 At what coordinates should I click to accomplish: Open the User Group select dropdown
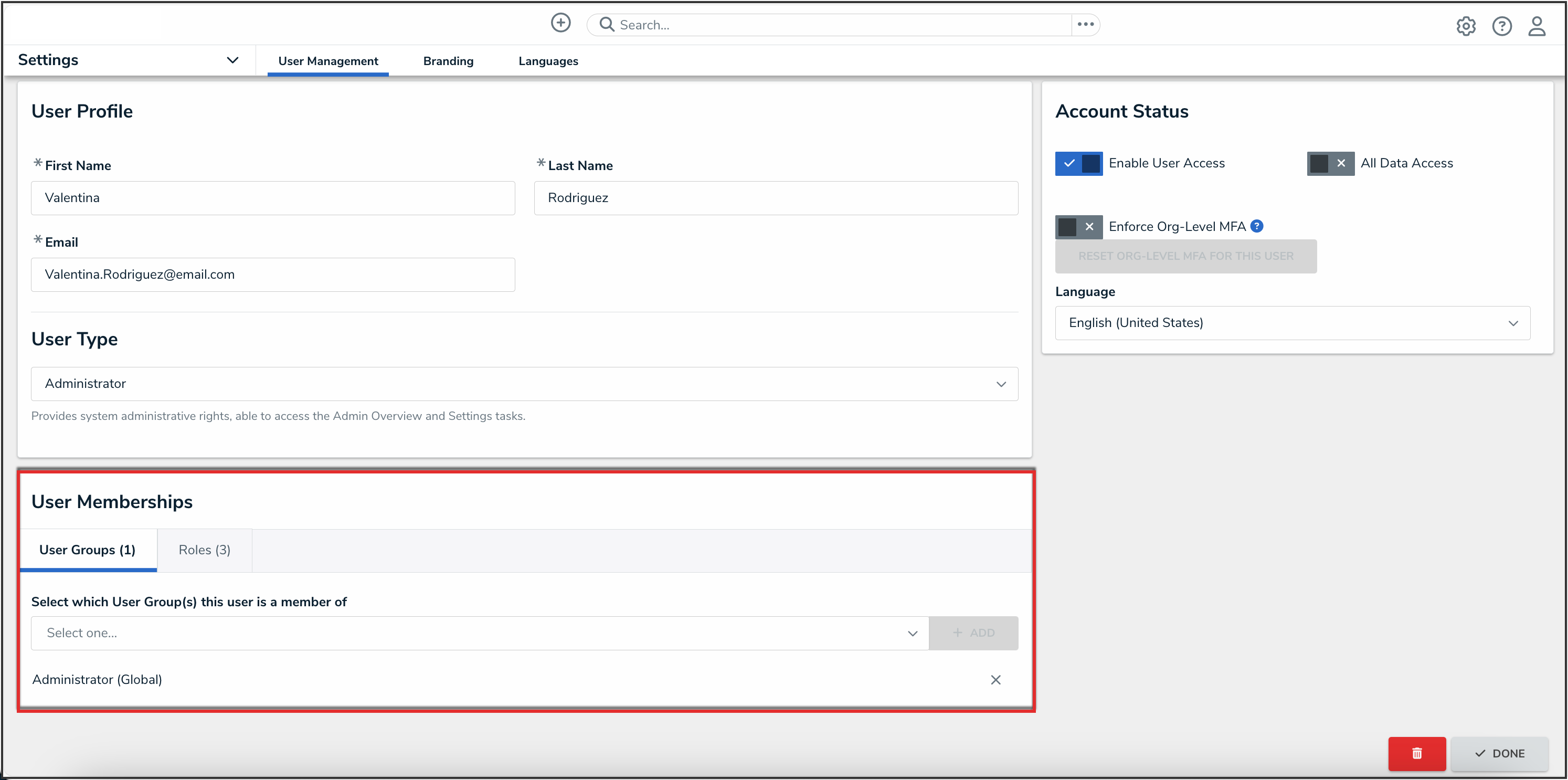[x=480, y=633]
